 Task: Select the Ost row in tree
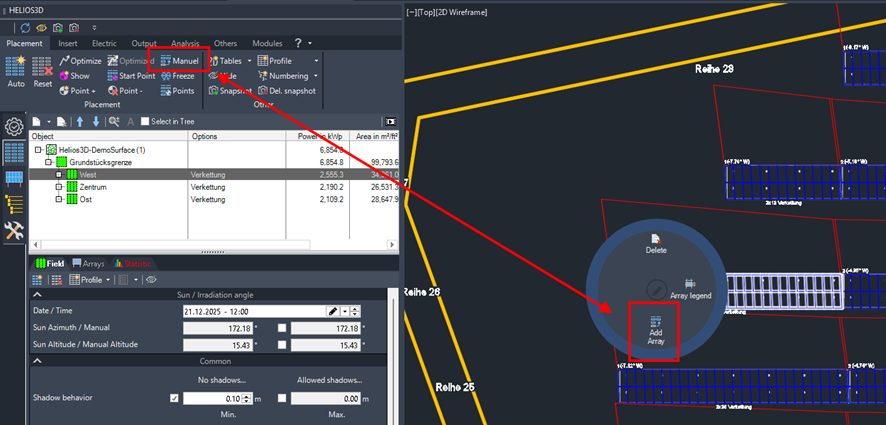pyautogui.click(x=214, y=200)
